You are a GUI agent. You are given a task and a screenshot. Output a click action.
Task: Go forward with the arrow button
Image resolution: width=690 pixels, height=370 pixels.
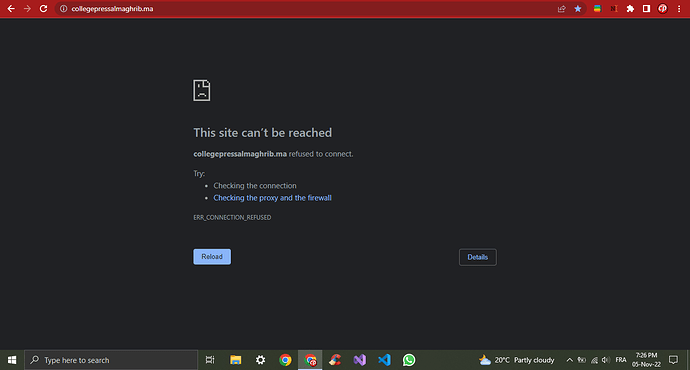pyautogui.click(x=27, y=9)
